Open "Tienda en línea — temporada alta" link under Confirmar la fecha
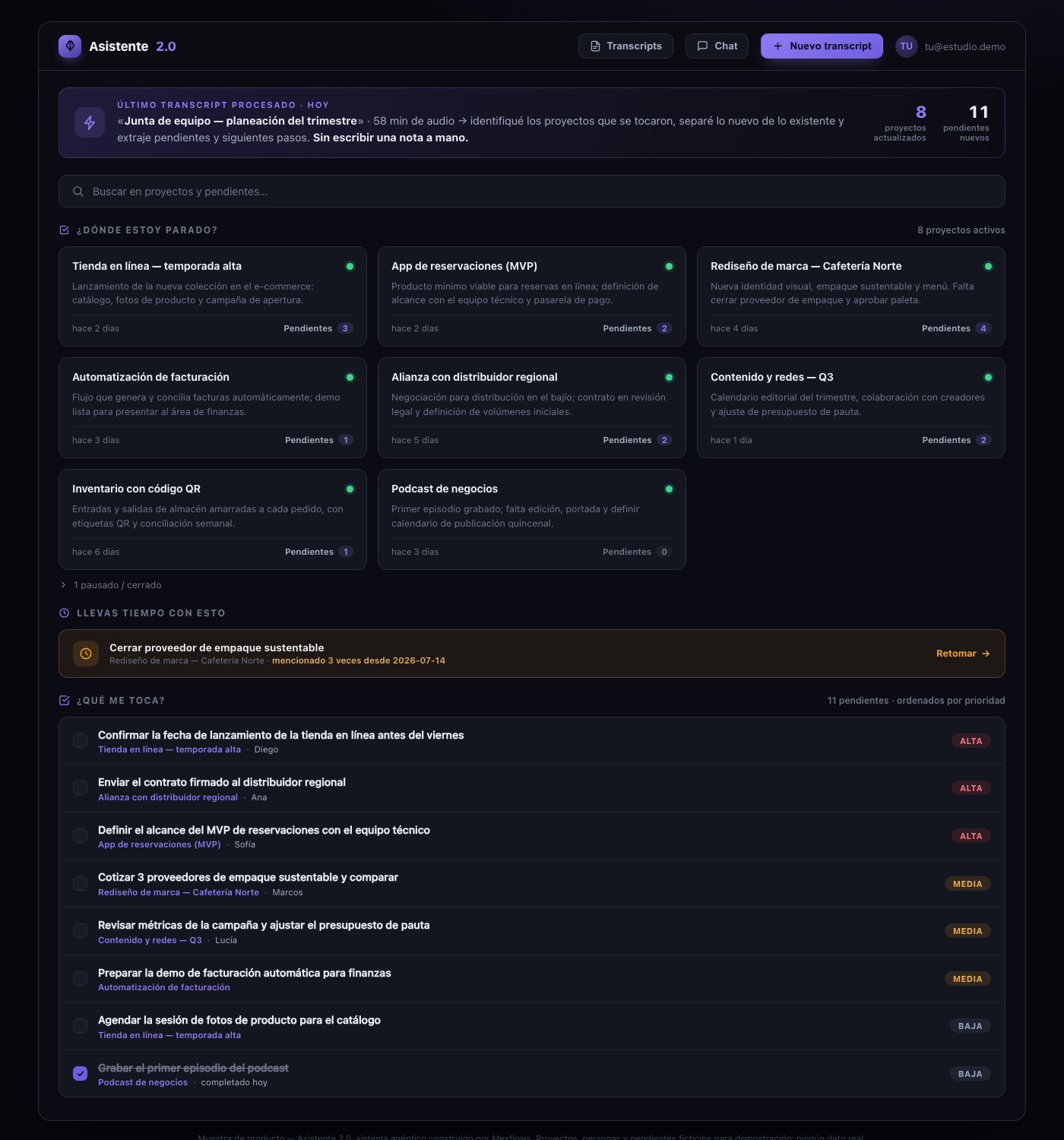The image size is (1064, 1140). point(169,750)
